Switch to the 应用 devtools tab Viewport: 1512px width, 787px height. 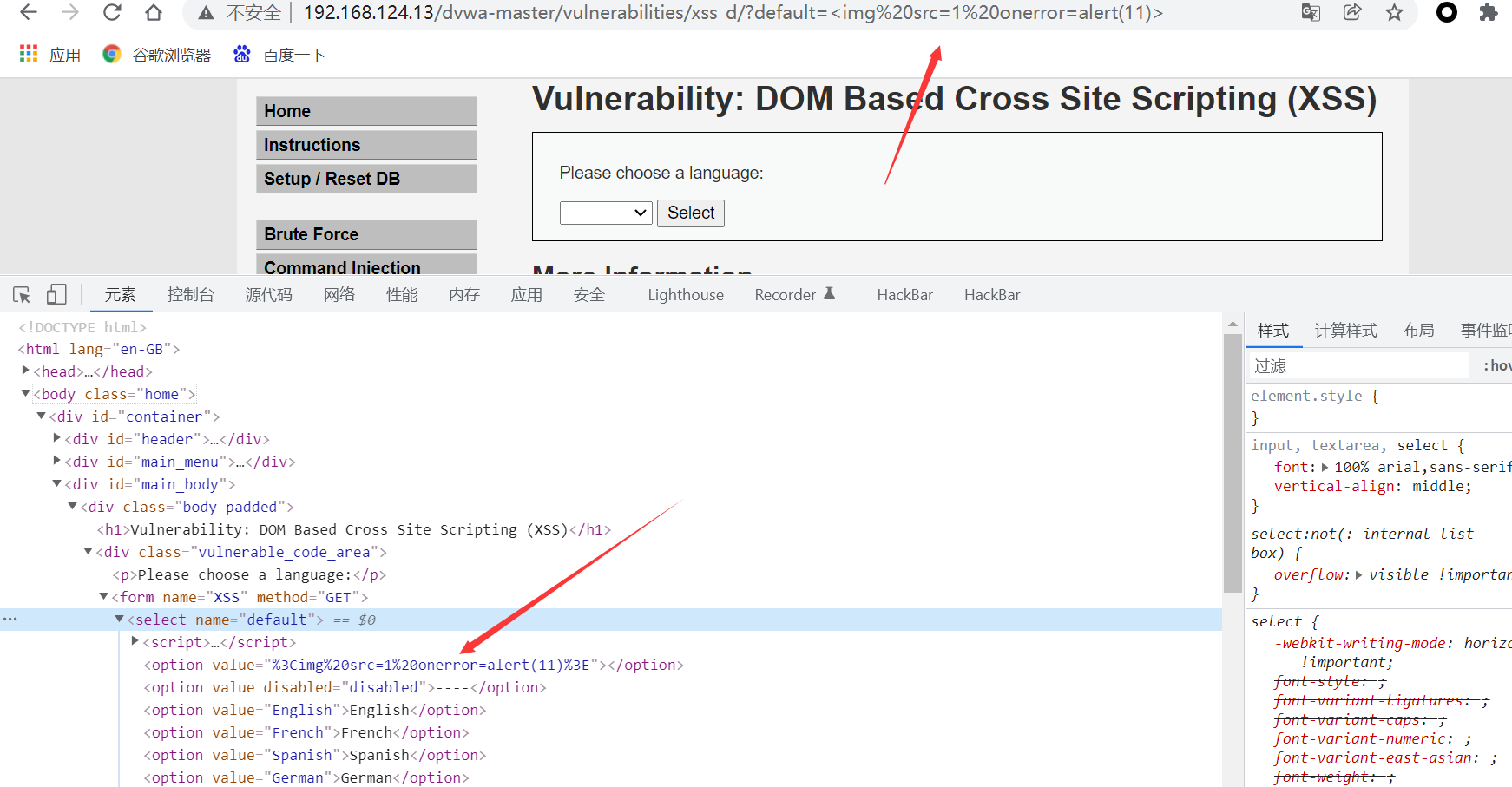point(527,295)
